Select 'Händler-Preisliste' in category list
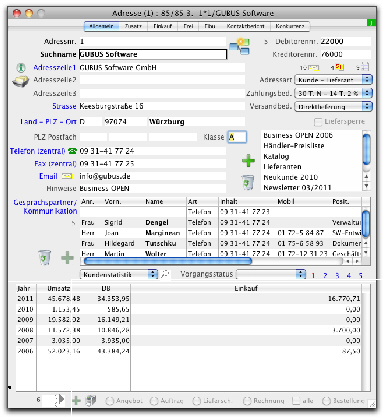388x420 pixels. (x=294, y=146)
